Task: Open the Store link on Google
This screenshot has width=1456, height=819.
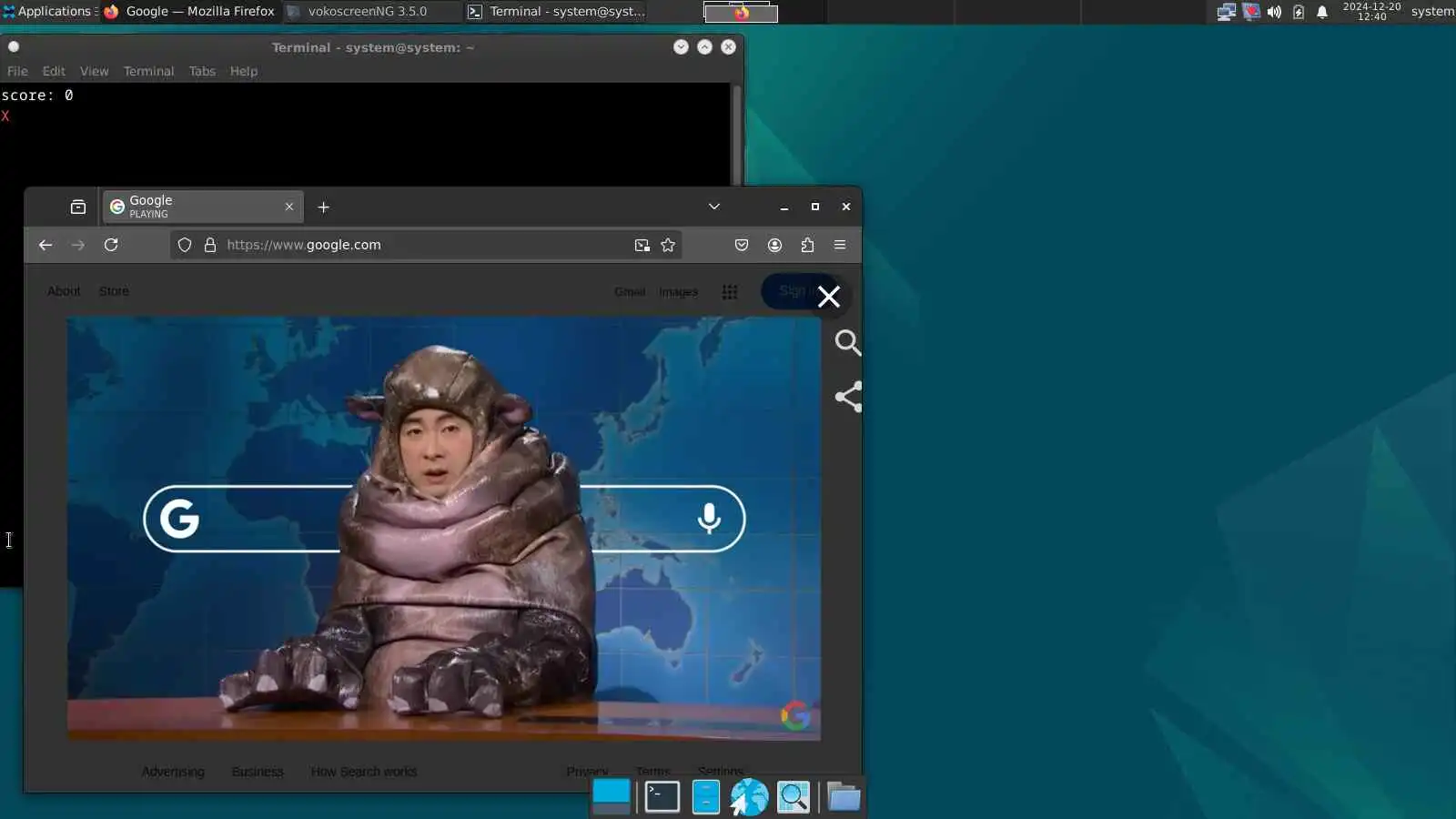Action: click(114, 291)
